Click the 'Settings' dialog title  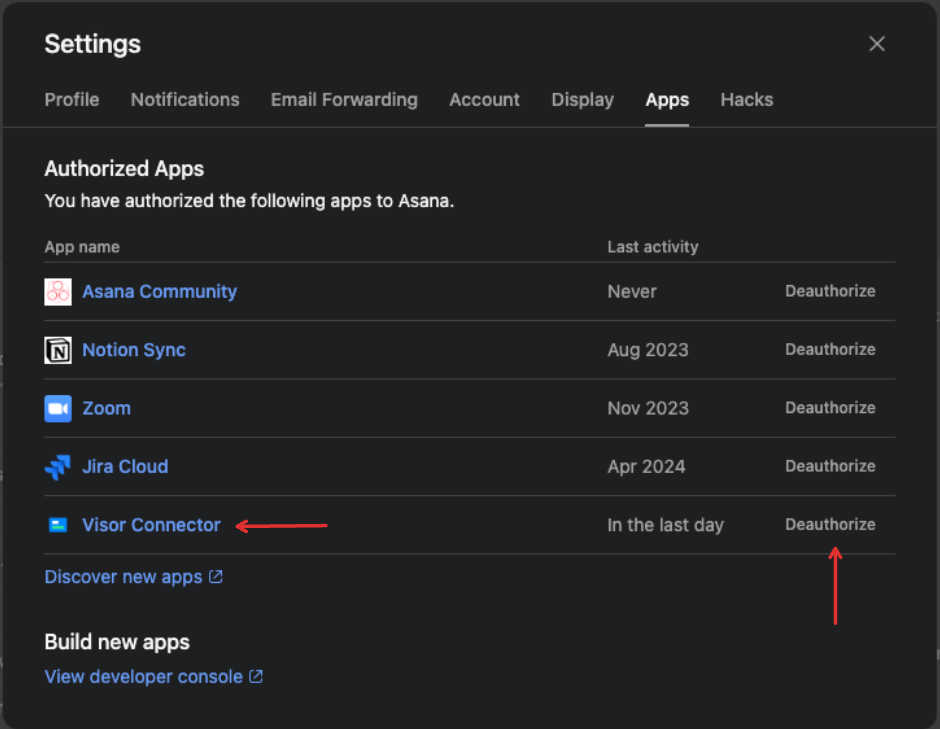pyautogui.click(x=92, y=44)
